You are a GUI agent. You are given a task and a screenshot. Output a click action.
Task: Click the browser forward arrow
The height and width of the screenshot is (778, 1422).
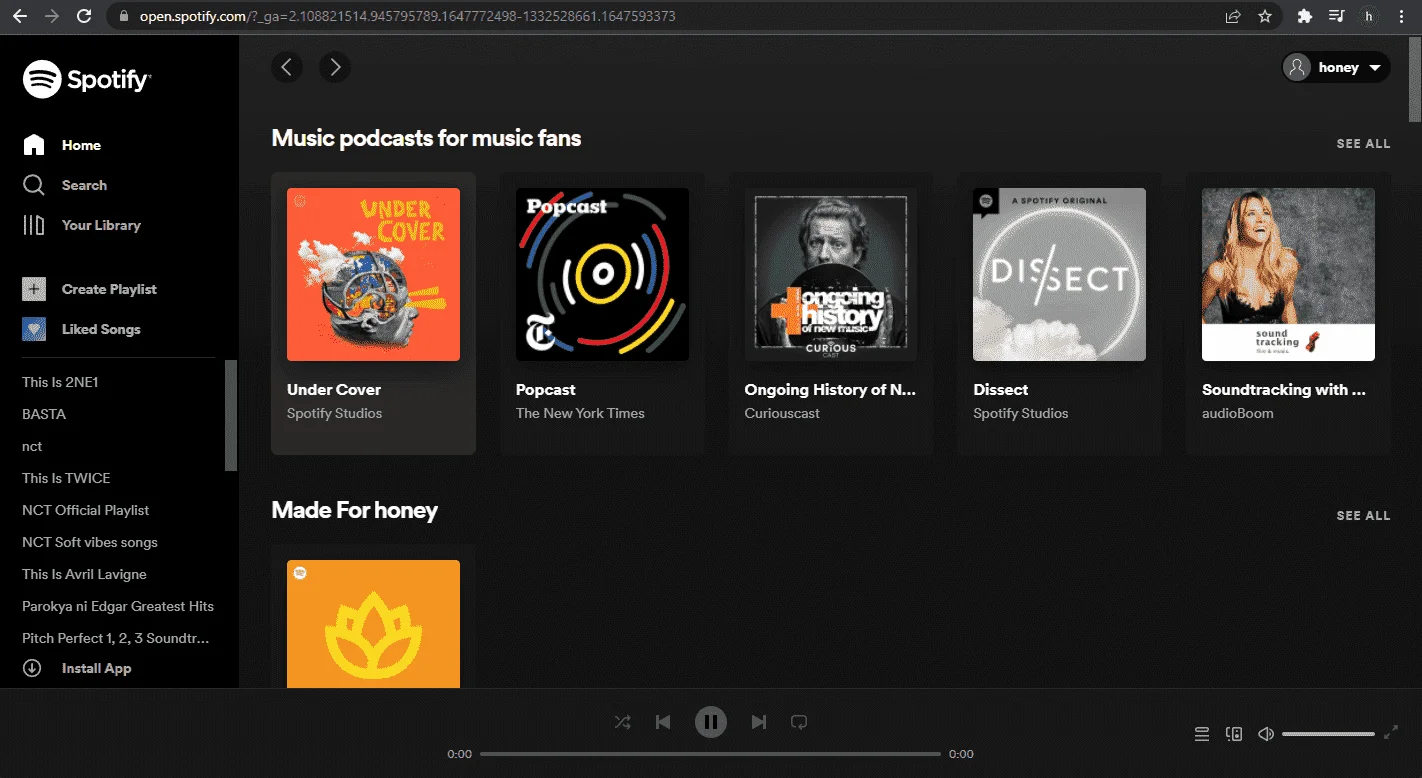(53, 16)
